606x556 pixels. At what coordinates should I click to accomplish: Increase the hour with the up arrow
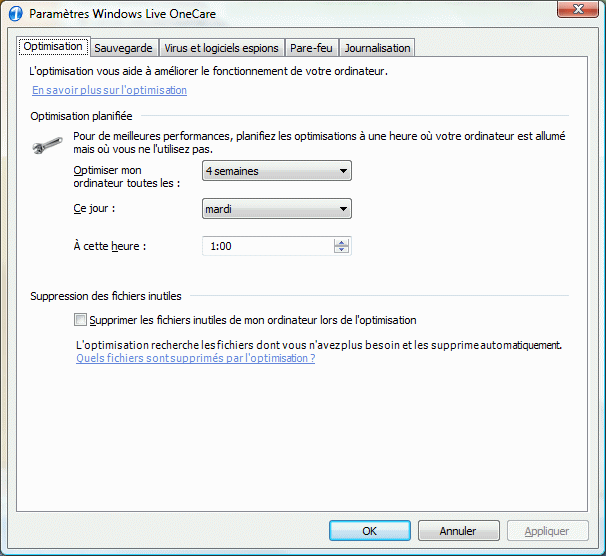[342, 242]
